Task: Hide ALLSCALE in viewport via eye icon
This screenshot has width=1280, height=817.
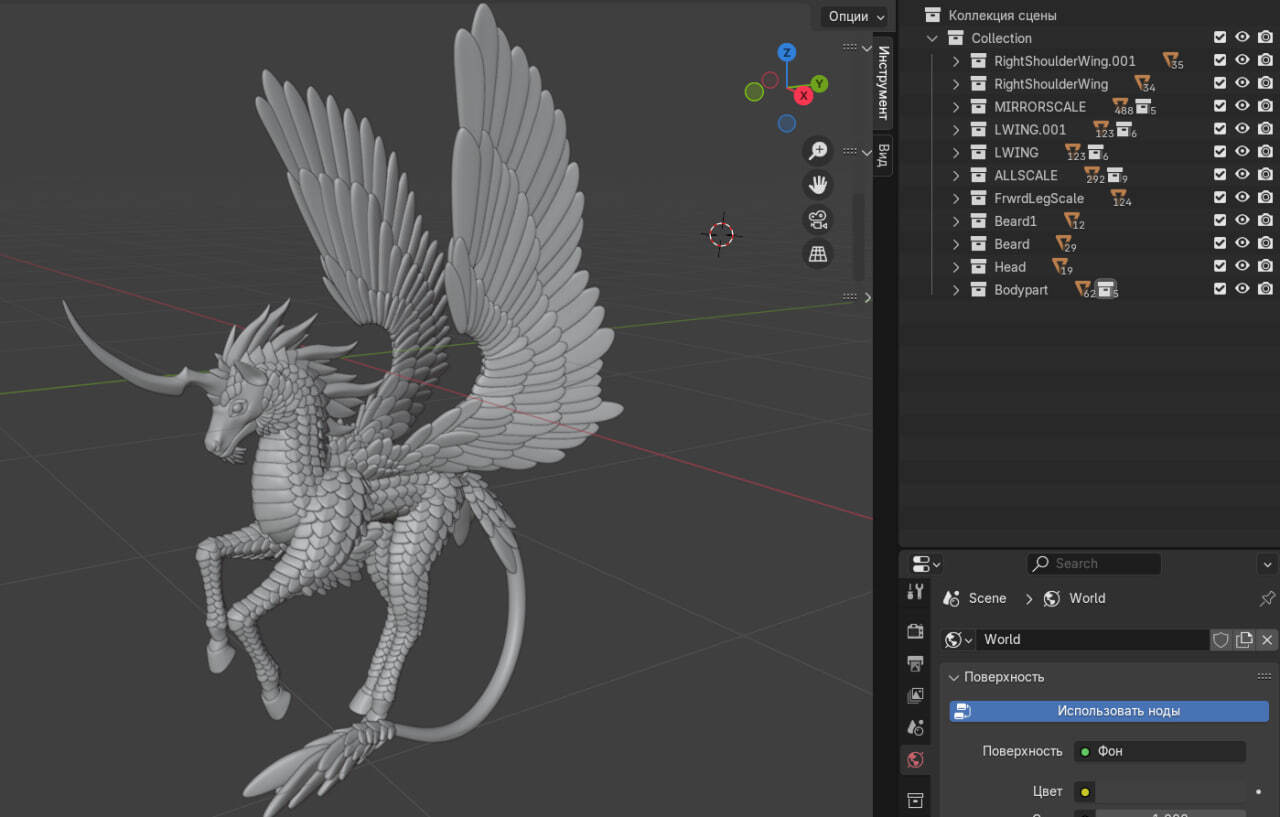Action: coord(1242,175)
